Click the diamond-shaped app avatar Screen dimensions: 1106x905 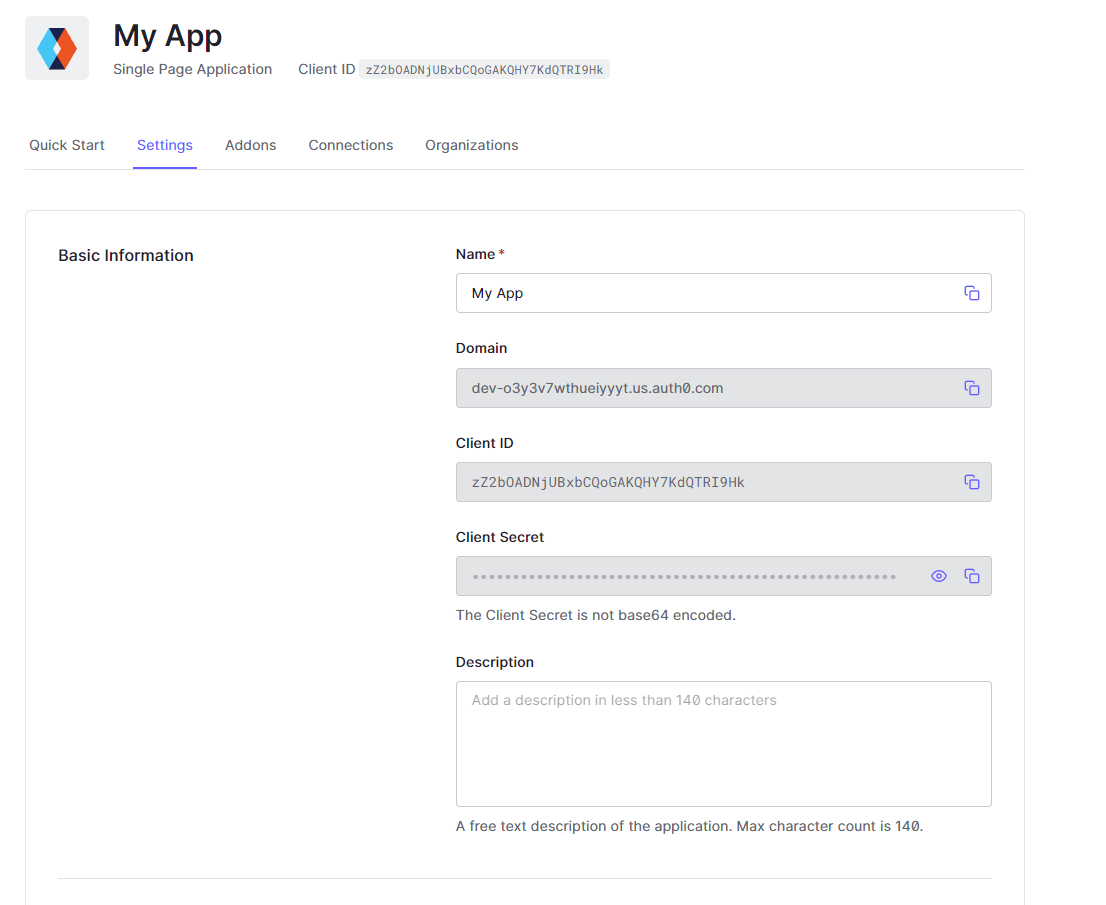(x=56, y=47)
